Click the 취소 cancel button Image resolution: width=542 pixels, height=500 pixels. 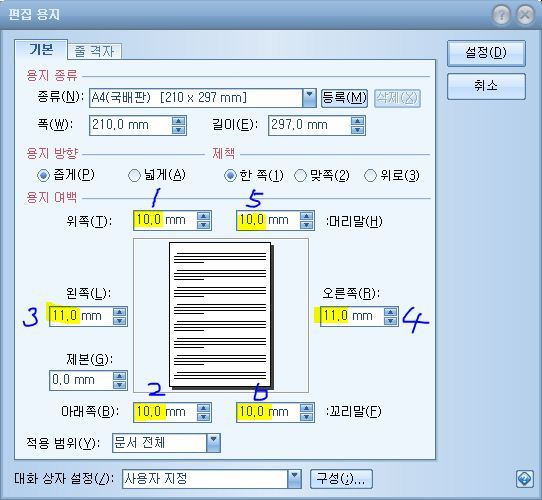tap(486, 86)
